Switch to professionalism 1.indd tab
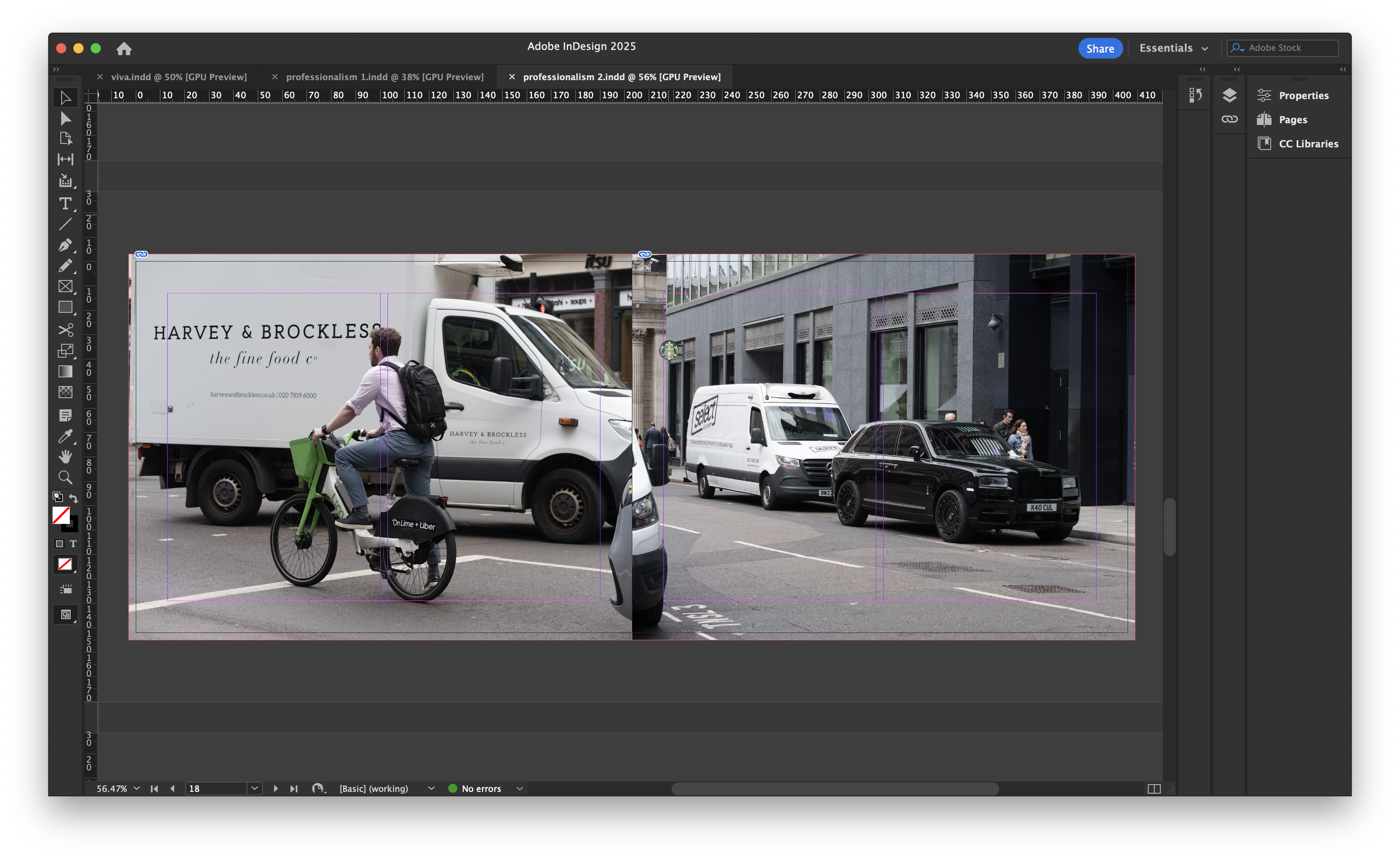 [x=384, y=77]
